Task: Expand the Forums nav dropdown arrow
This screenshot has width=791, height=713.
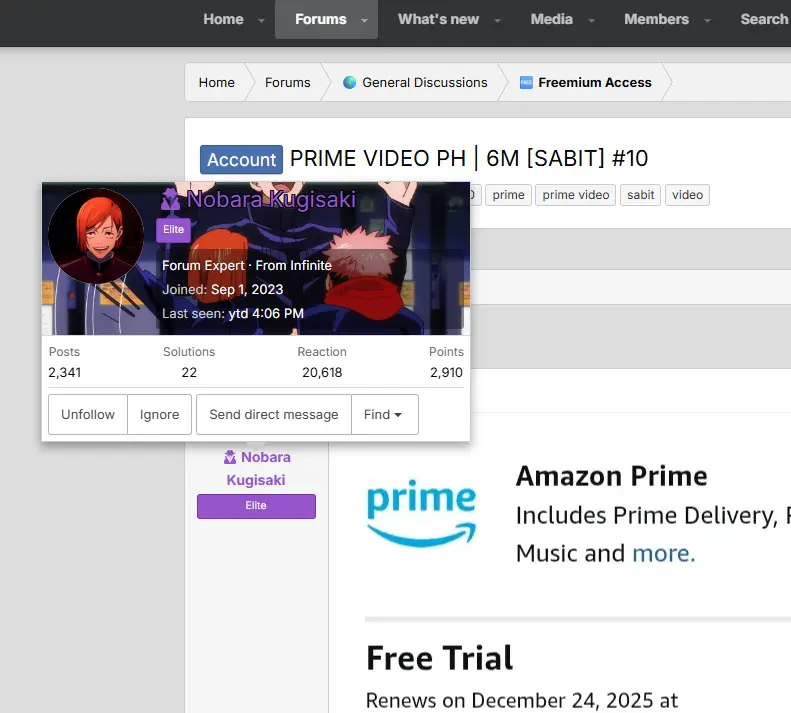Action: click(x=364, y=21)
